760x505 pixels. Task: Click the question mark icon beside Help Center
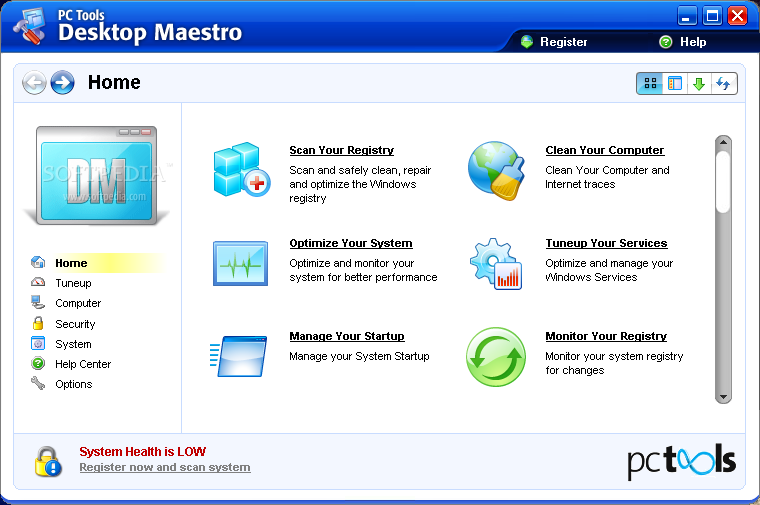click(38, 363)
